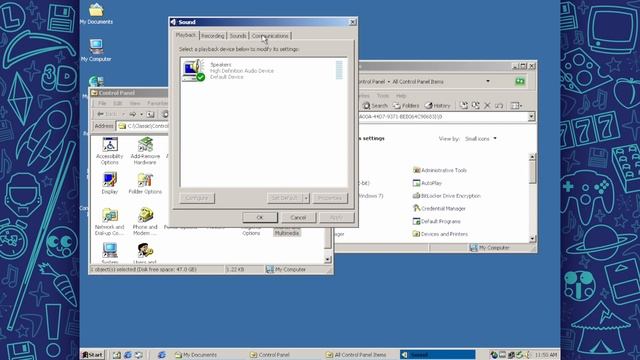Click the Start button
The width and height of the screenshot is (640, 360).
[93, 355]
